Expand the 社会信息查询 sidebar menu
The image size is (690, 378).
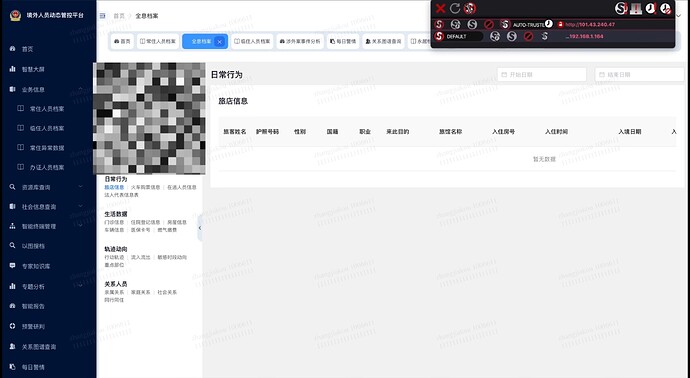pyautogui.click(x=47, y=207)
